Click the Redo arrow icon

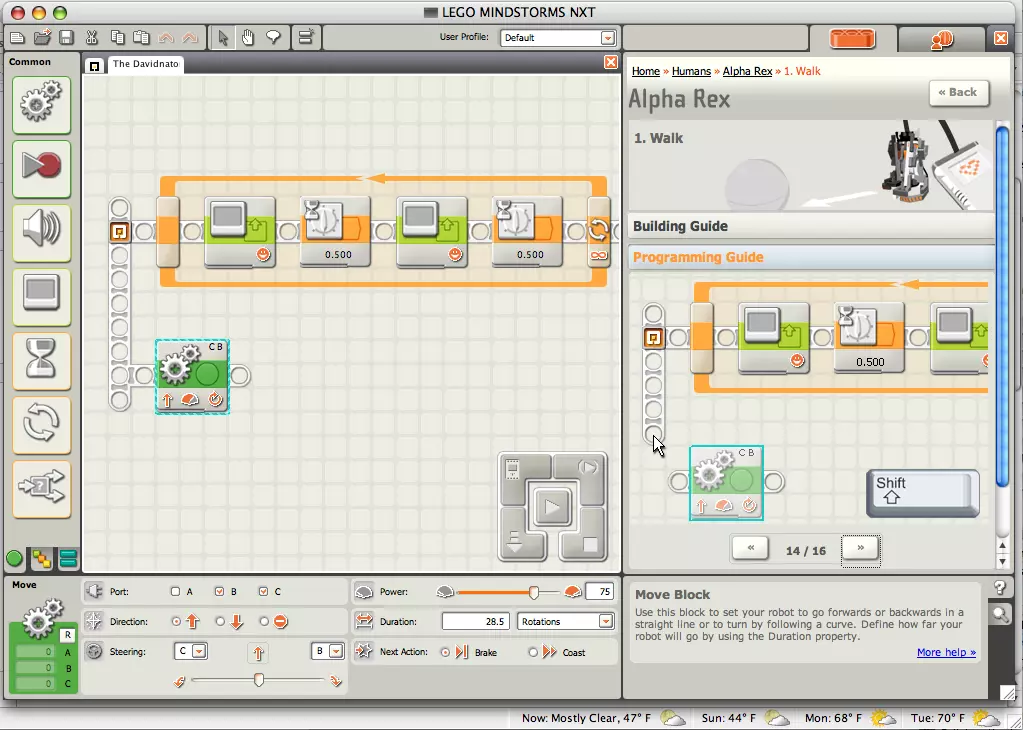point(190,38)
